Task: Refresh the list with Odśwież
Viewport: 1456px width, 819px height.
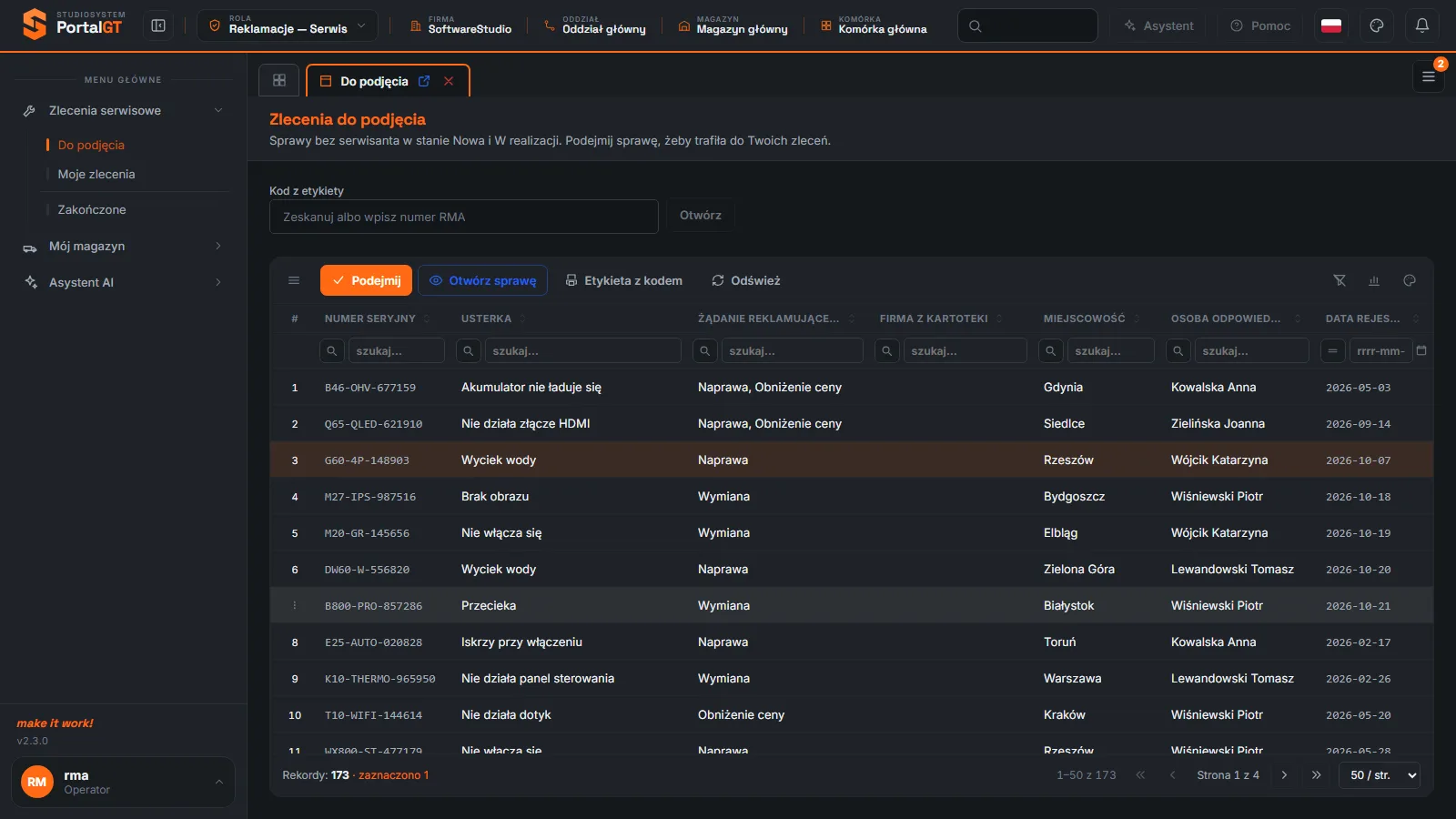Action: point(745,280)
